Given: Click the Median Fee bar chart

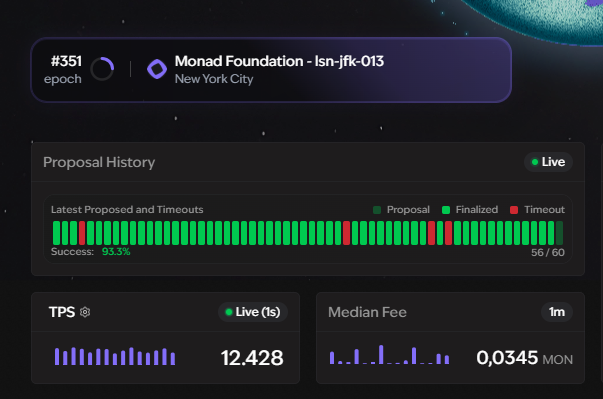Looking at the screenshot, I should (390, 354).
